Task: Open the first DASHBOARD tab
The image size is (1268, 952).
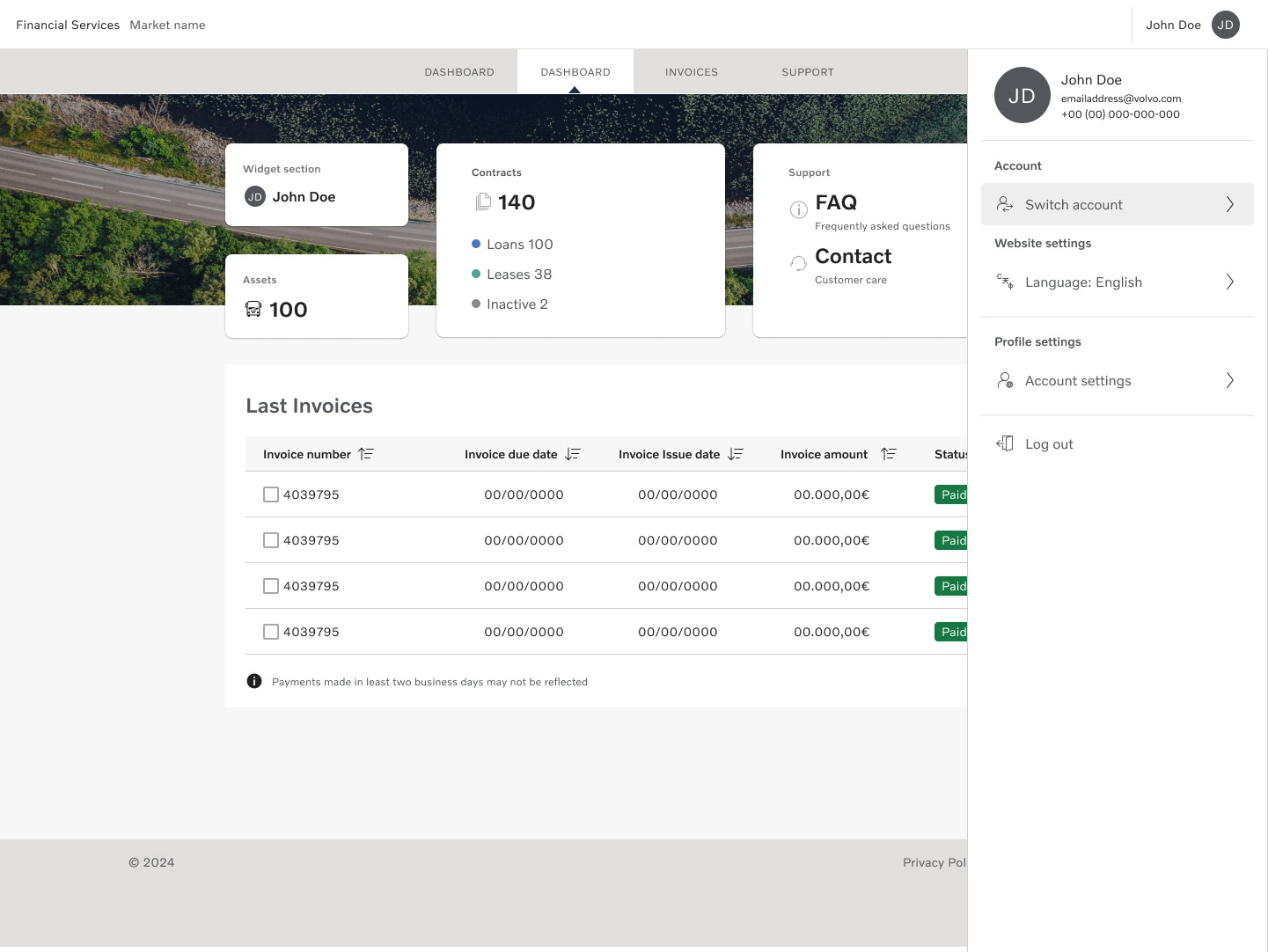Action: pos(459,72)
